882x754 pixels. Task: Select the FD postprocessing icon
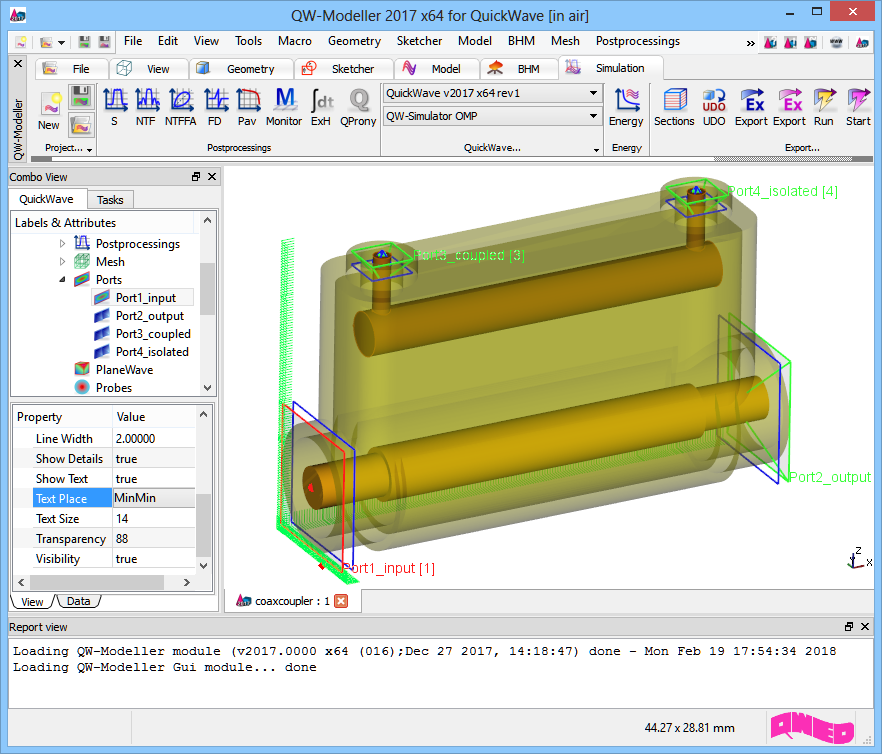click(x=215, y=106)
